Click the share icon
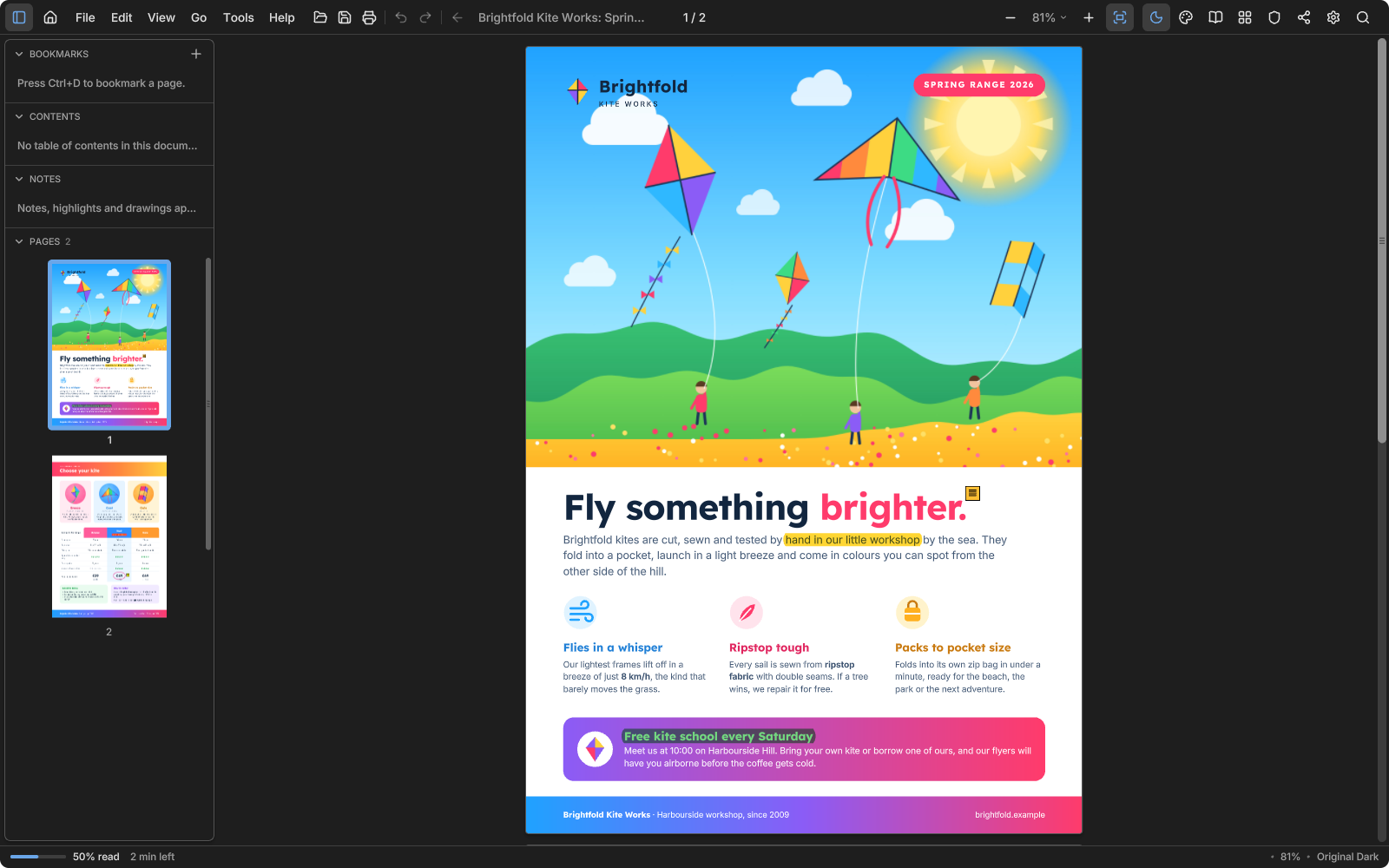 1304,17
